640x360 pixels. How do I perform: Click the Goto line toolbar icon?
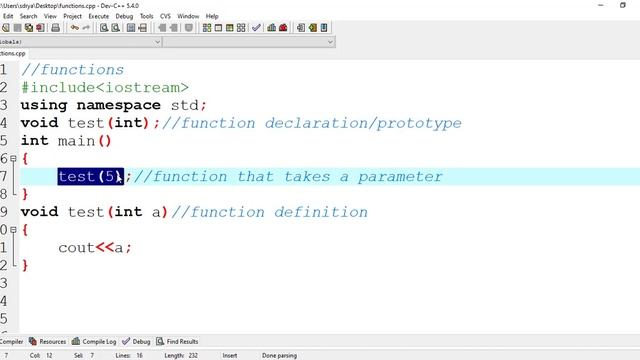coord(142,28)
